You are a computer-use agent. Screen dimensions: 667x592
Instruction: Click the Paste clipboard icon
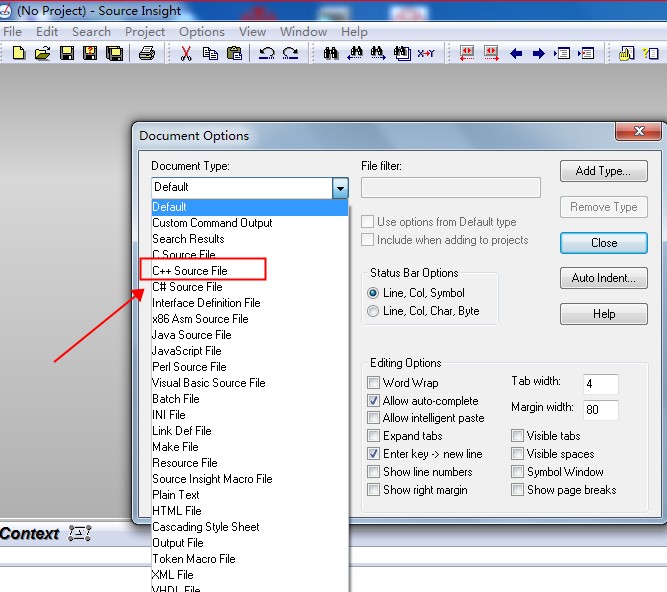click(x=234, y=54)
